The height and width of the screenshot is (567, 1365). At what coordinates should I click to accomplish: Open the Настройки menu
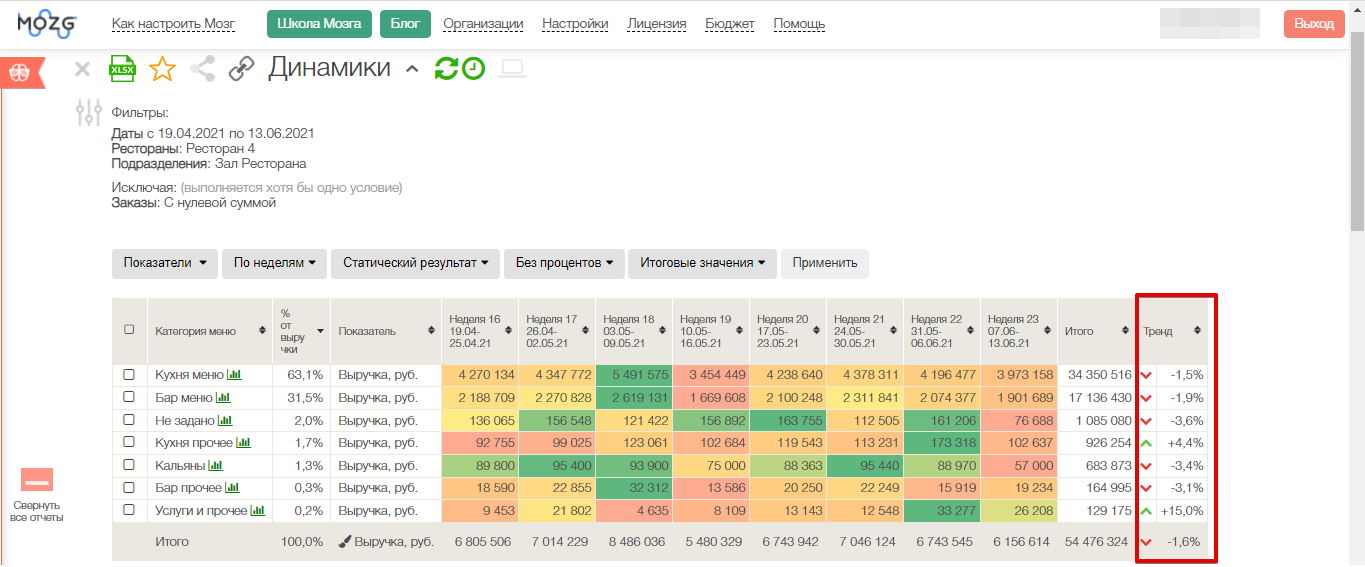tap(575, 24)
